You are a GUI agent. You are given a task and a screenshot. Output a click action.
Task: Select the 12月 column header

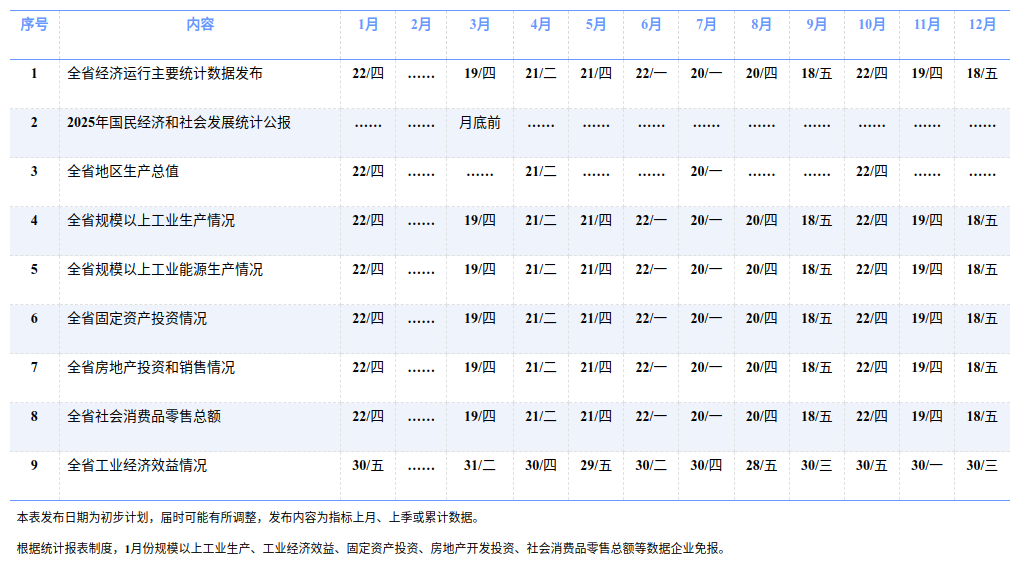point(982,25)
